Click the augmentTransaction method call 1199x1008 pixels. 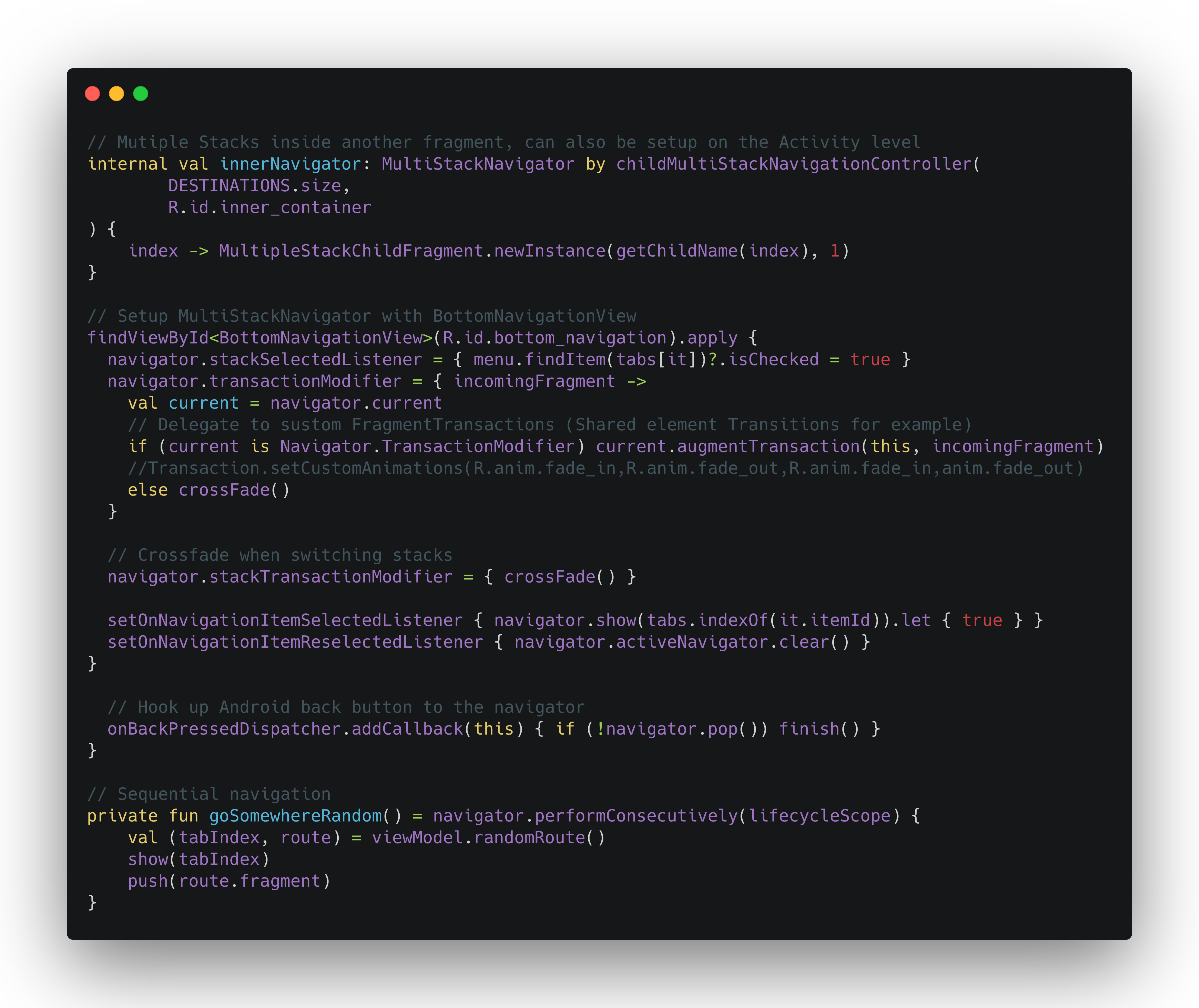point(768,446)
